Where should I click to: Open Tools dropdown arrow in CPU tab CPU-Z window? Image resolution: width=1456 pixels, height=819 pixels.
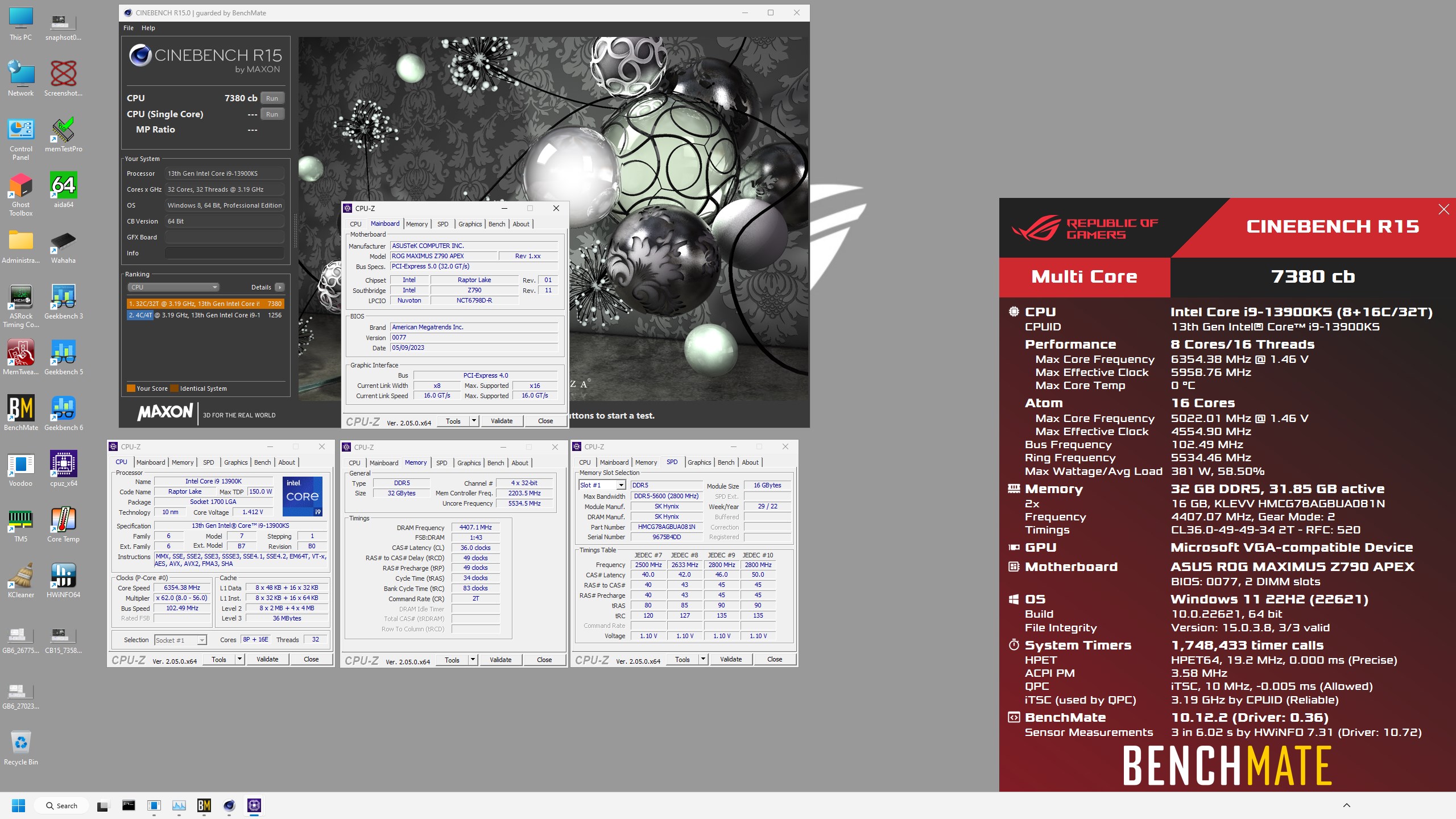239,659
